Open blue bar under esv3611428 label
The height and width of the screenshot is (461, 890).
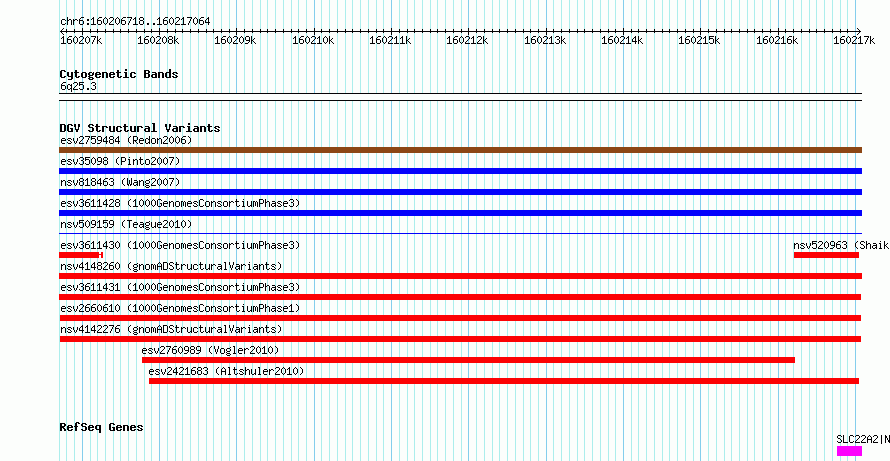click(460, 213)
